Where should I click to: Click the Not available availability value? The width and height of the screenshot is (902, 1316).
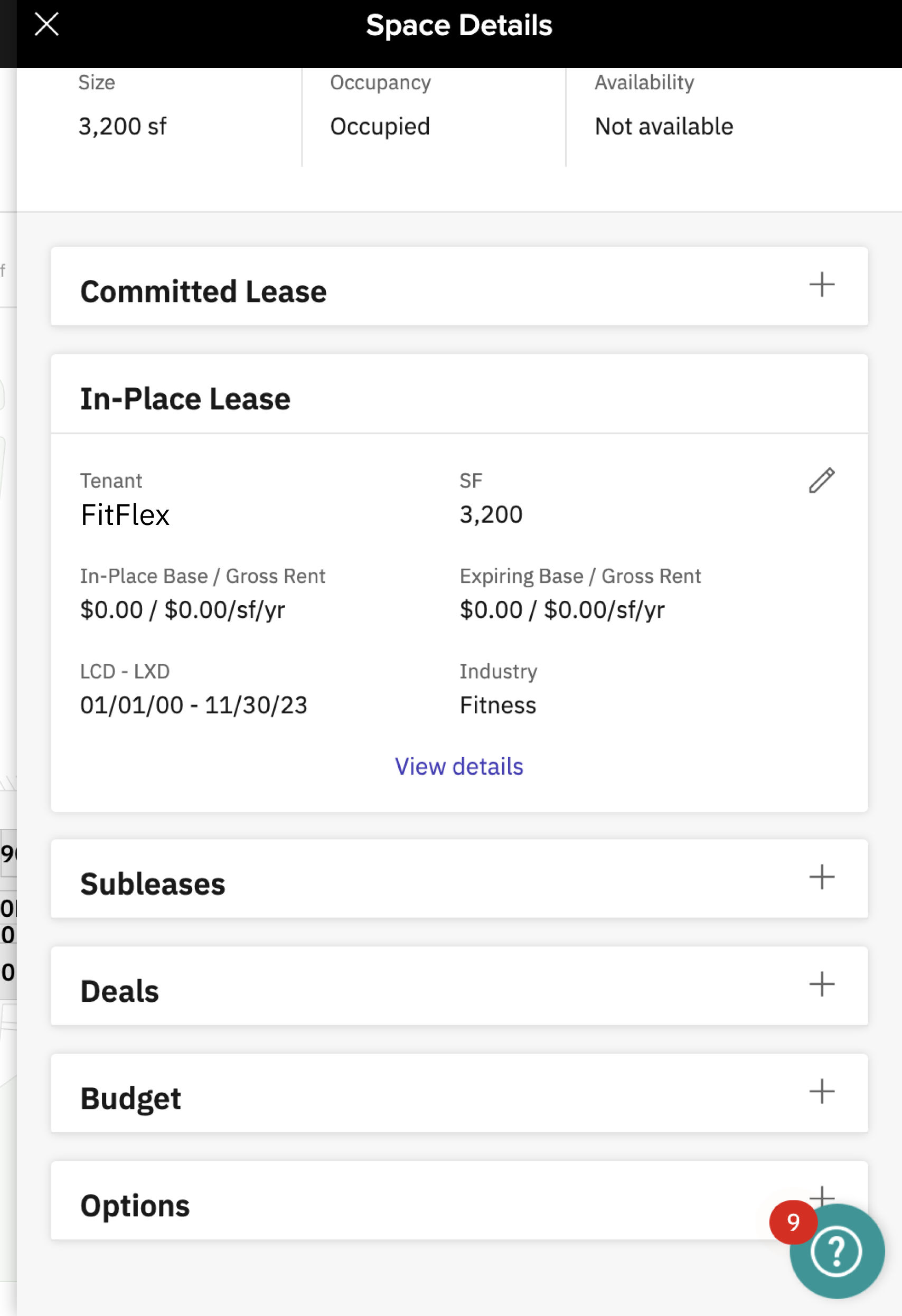(664, 126)
